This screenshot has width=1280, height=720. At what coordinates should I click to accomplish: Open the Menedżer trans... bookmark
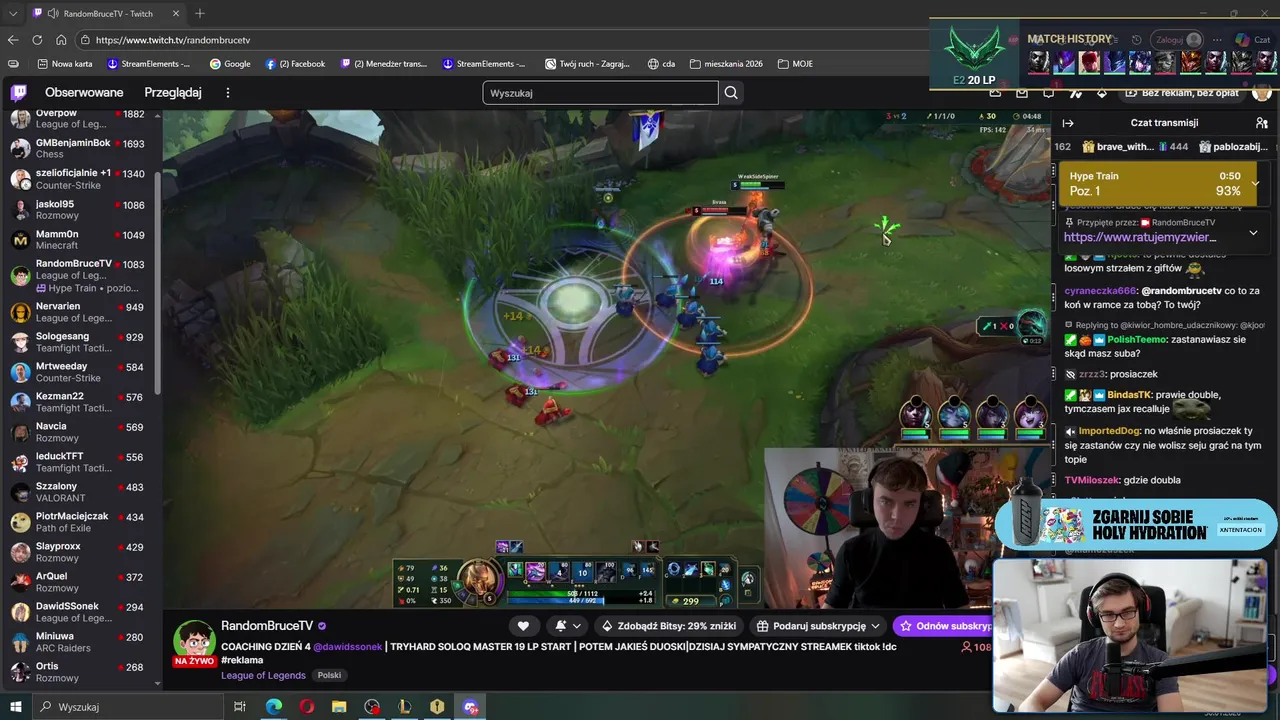click(x=384, y=64)
